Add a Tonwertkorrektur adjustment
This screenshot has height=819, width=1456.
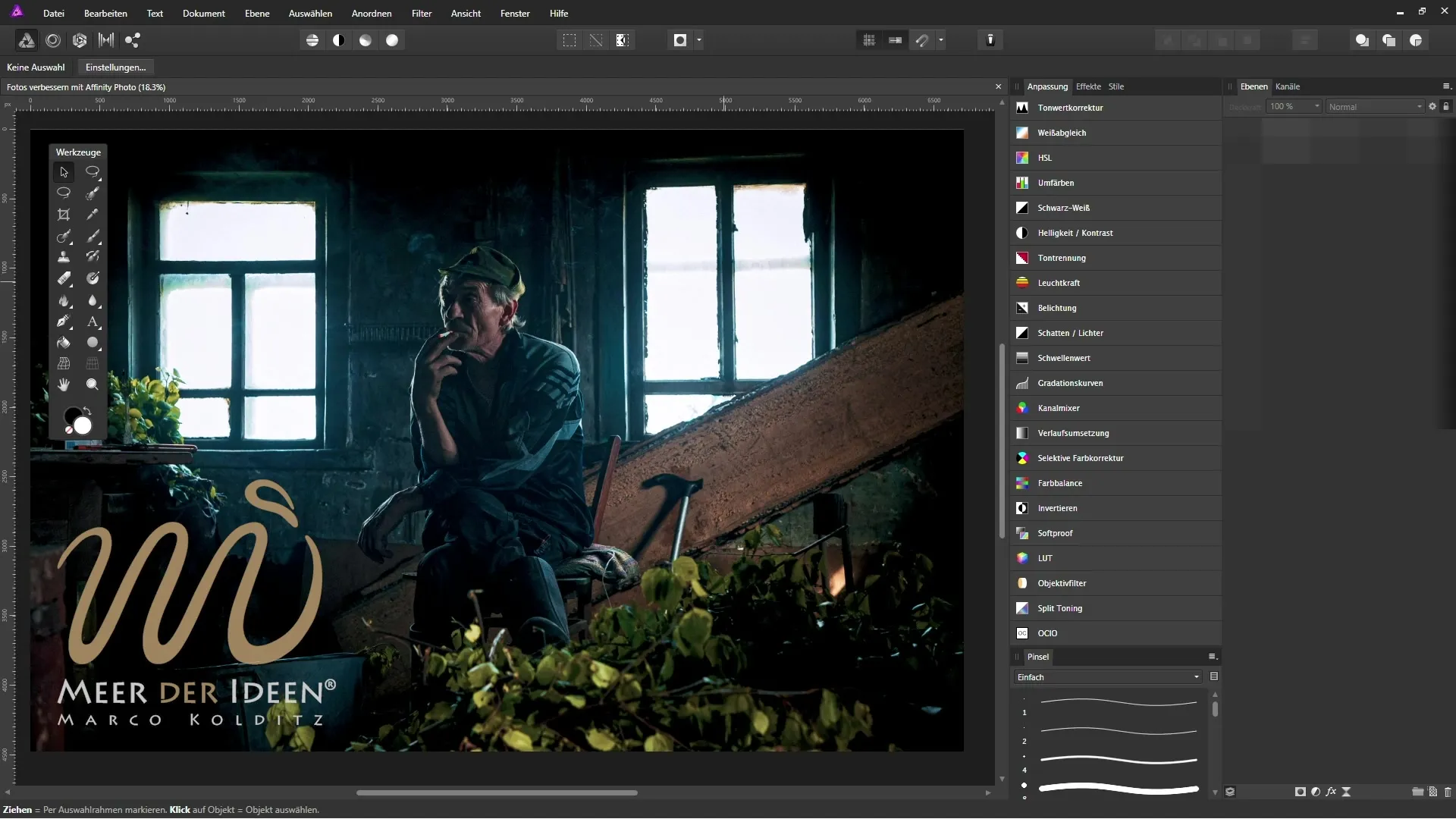pos(1116,108)
